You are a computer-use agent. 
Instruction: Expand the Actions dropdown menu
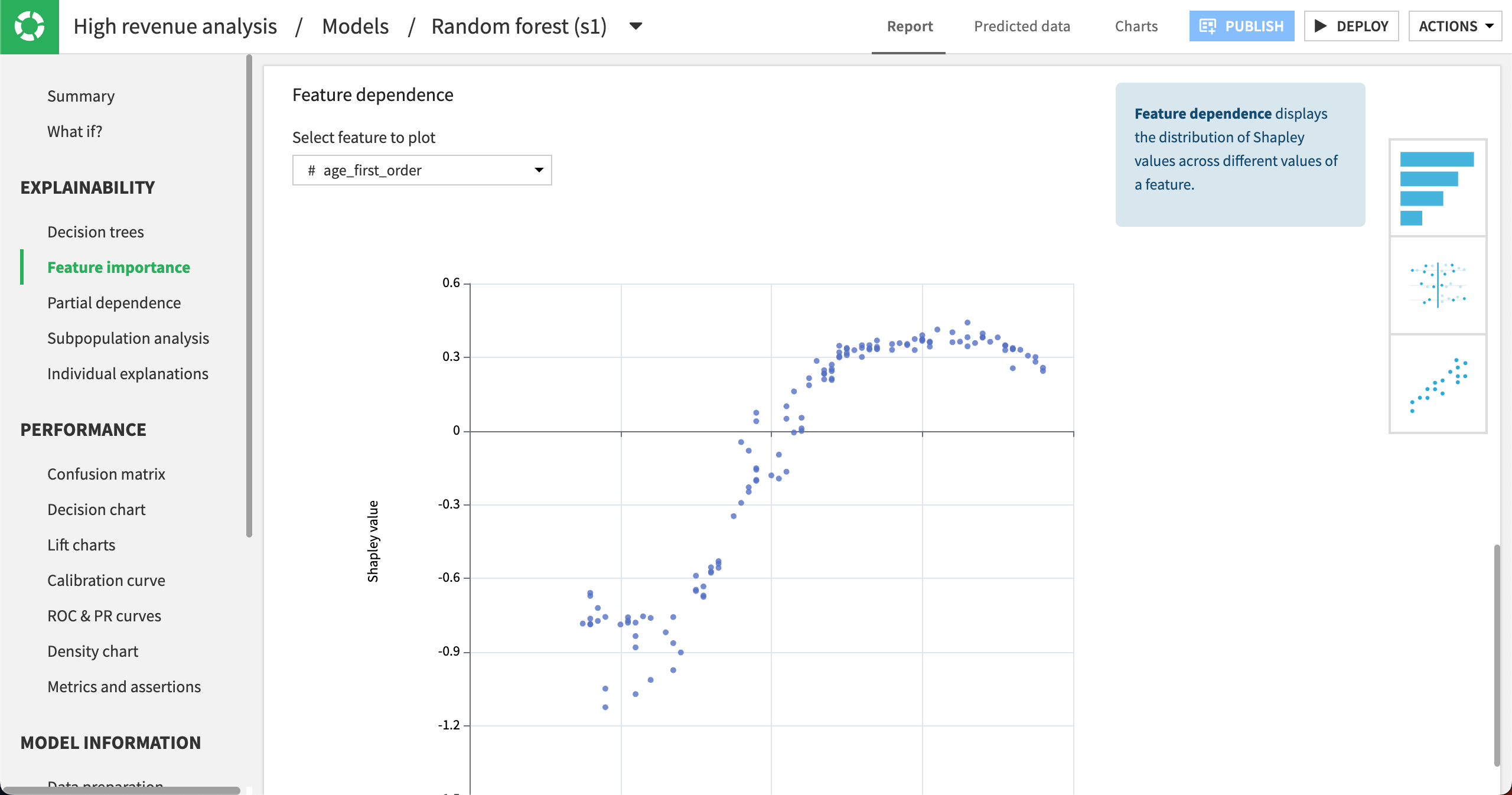tap(1455, 26)
